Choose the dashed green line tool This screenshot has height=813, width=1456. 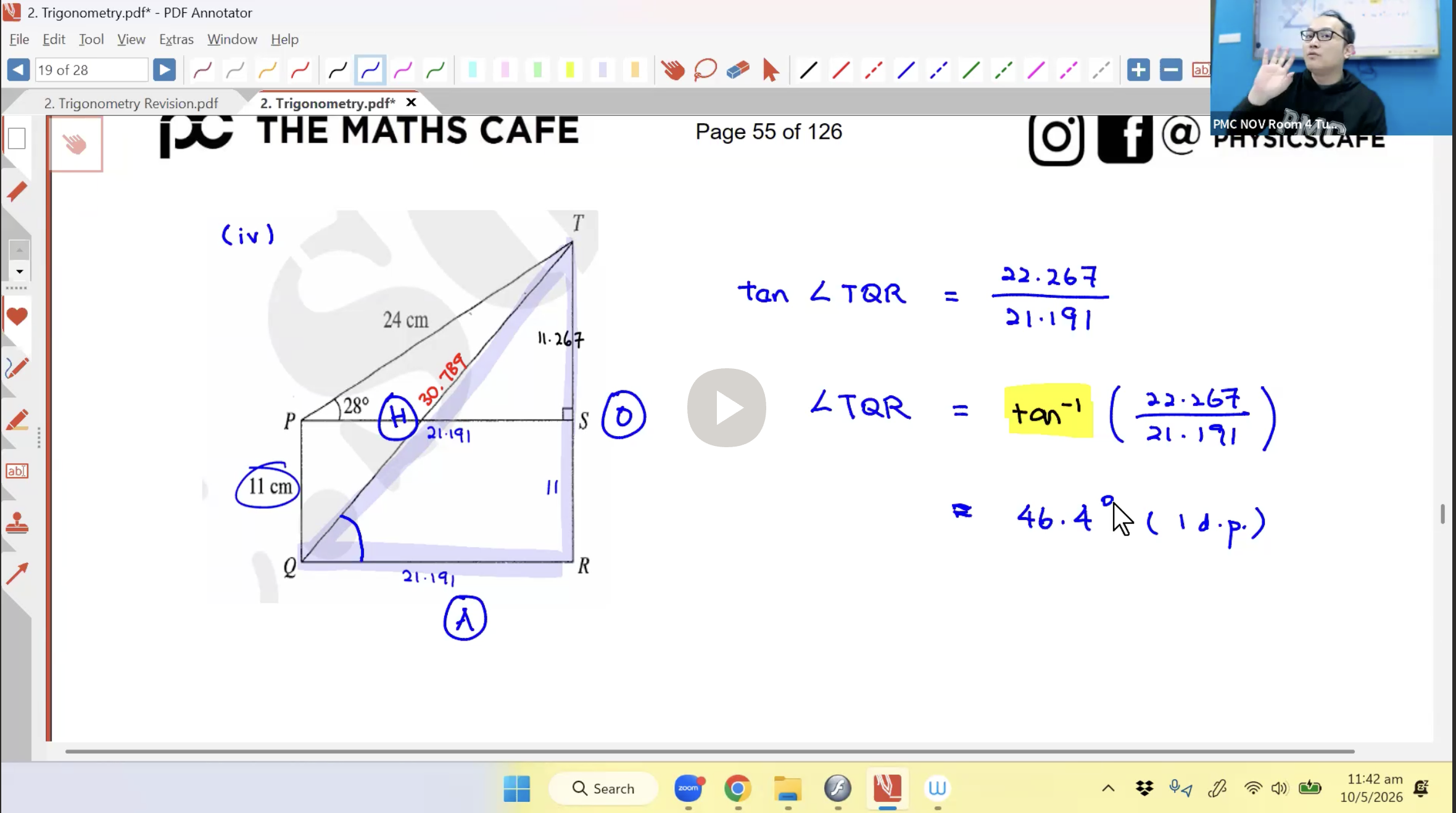coord(1004,70)
